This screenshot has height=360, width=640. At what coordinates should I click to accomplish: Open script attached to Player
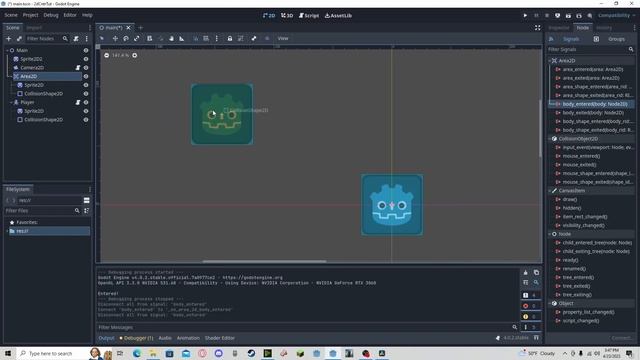(x=78, y=102)
